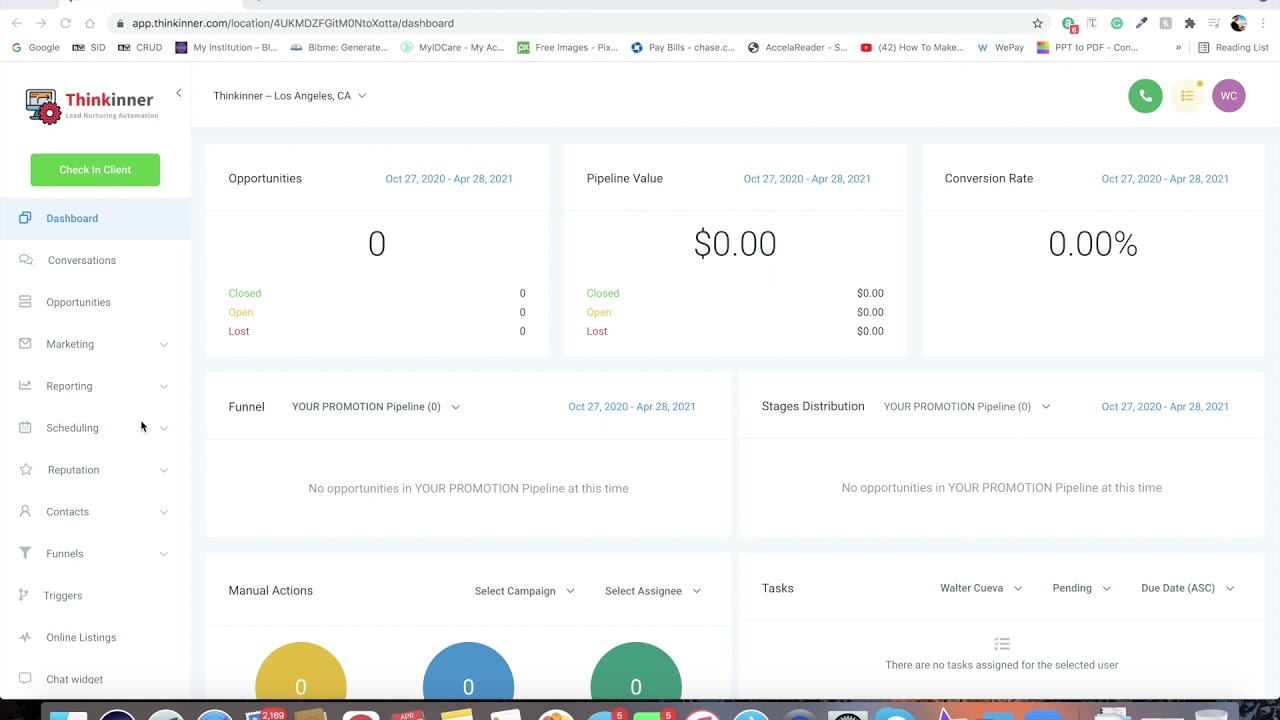Reload the page
The image size is (1280, 720).
pos(65,23)
